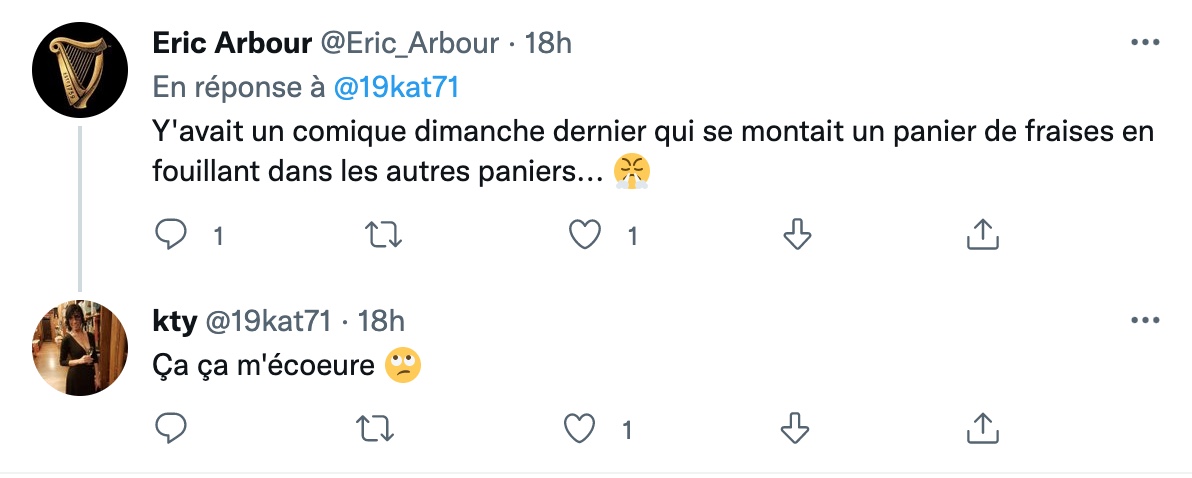
Task: Open more options menu for kty's tweet
Action: (1145, 321)
